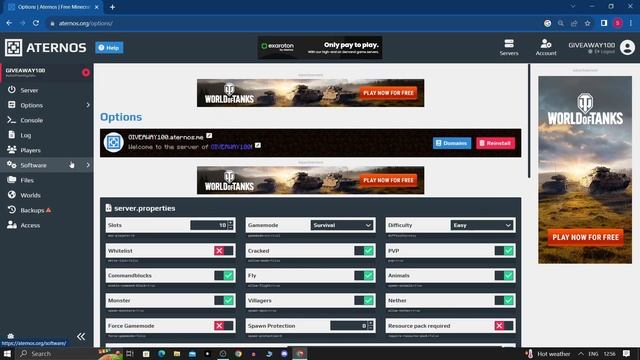
Task: Show hidden tray icons chevron
Action: [x=581, y=353]
